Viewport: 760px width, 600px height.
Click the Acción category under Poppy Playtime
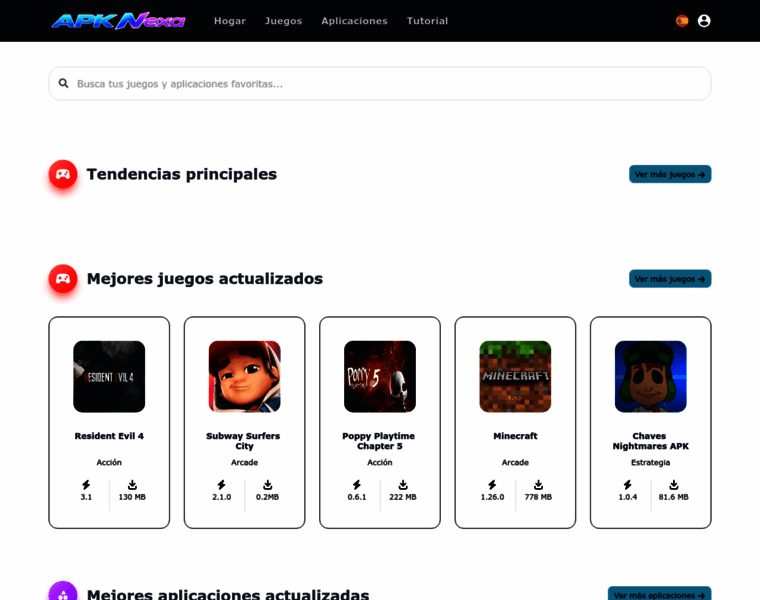point(380,462)
